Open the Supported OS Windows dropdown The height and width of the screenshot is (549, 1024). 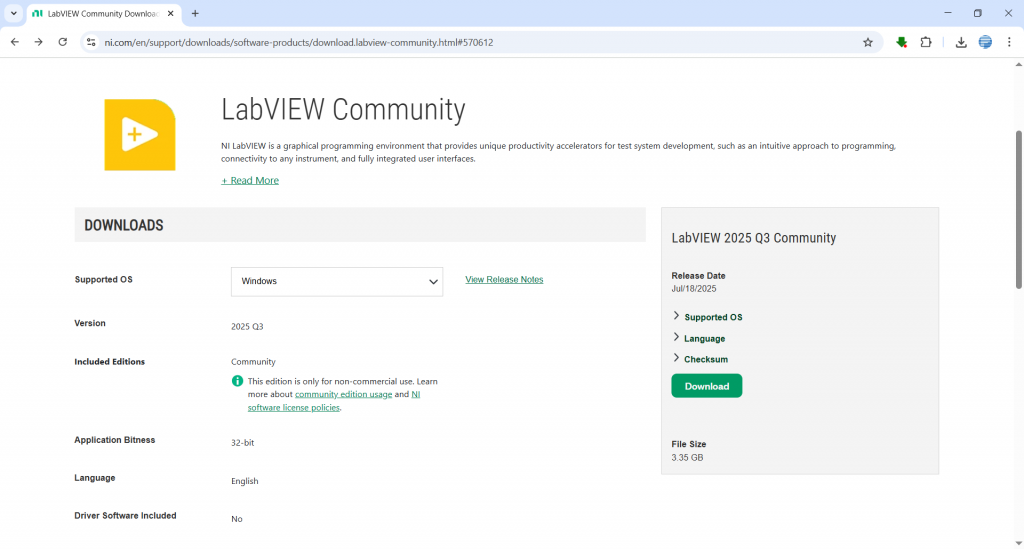point(336,281)
